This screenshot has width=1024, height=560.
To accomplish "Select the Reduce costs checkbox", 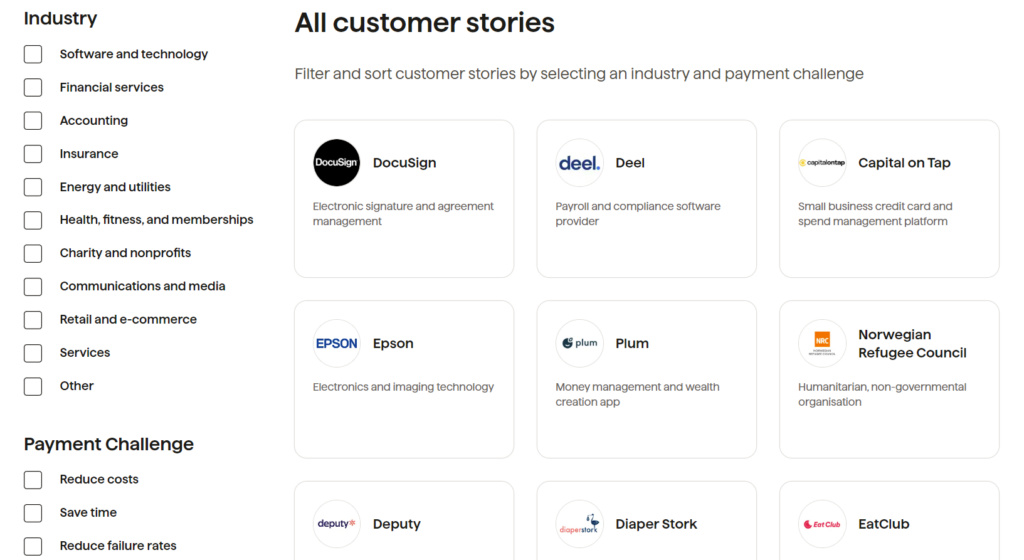I will [33, 480].
